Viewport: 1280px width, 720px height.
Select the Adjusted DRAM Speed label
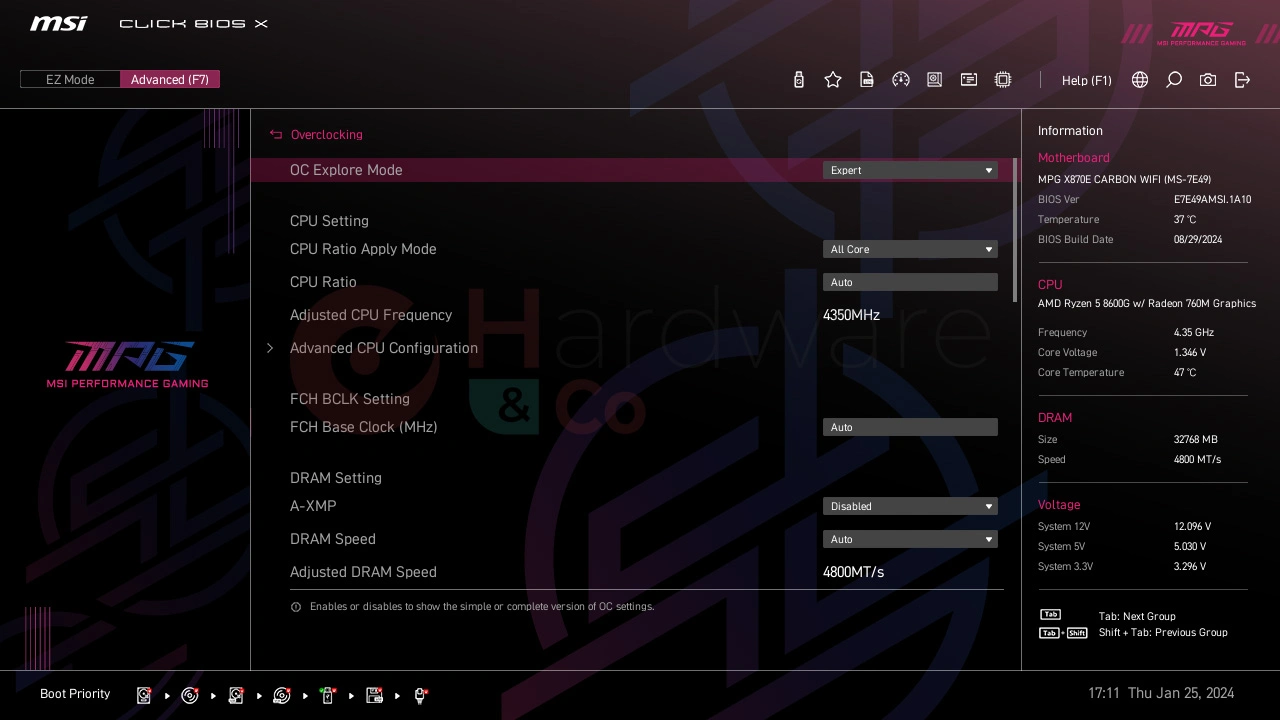(x=363, y=572)
